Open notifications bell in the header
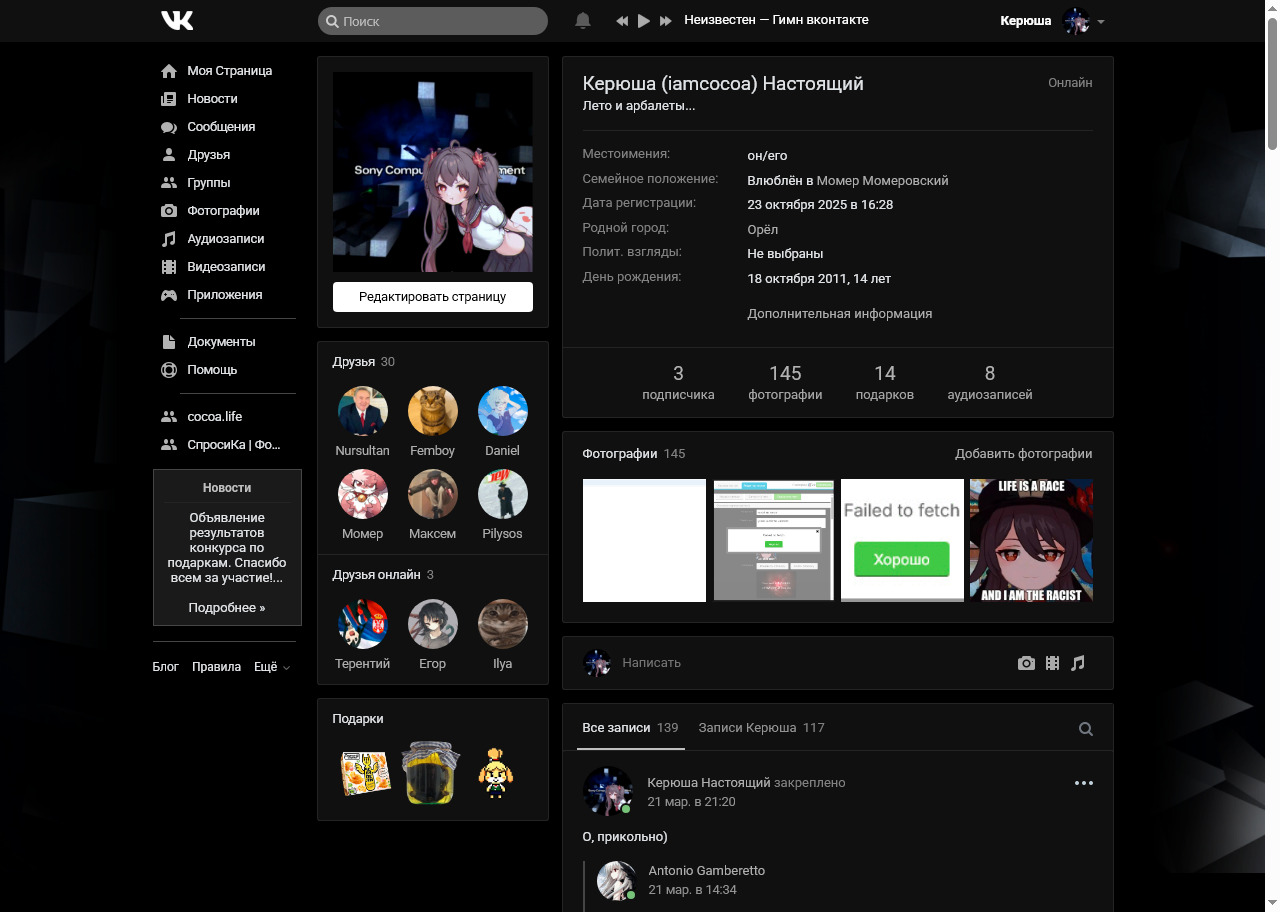1280x912 pixels. coord(583,21)
